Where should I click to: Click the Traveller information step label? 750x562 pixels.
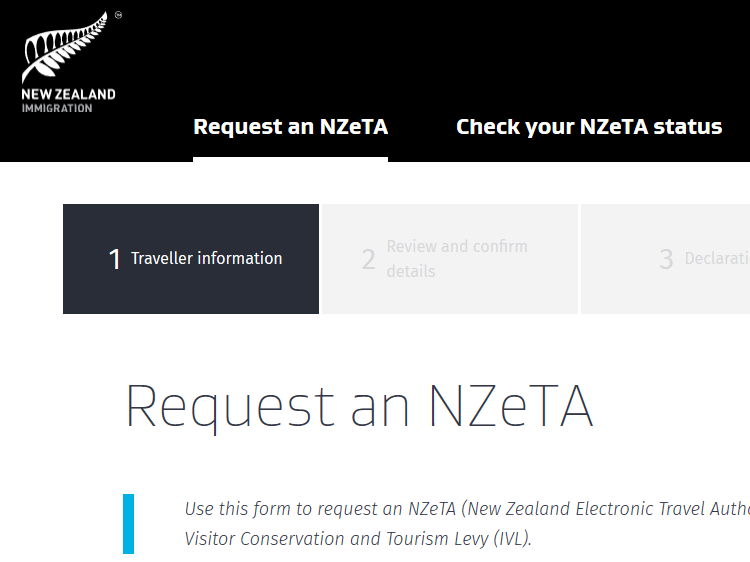pos(207,258)
